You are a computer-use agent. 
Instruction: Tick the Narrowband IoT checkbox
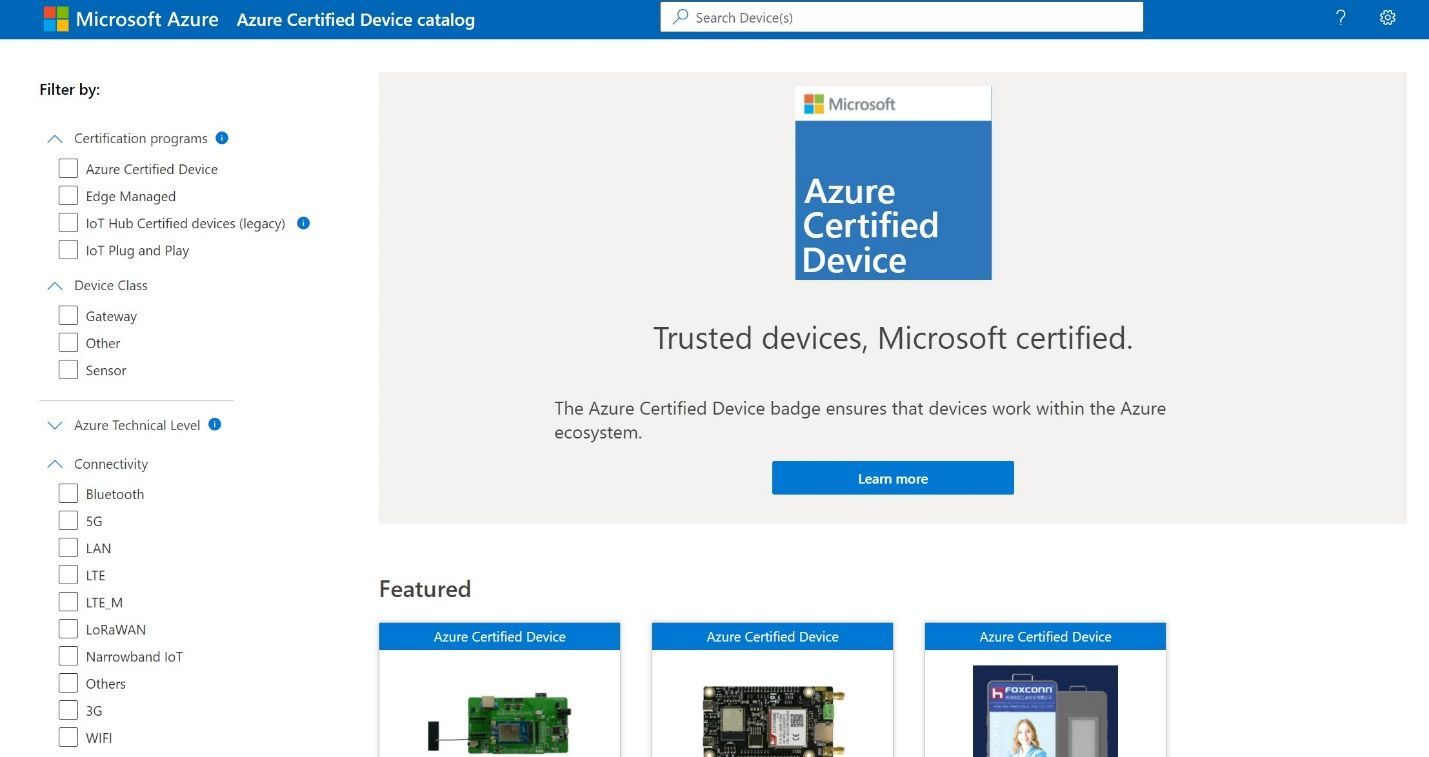pyautogui.click(x=68, y=656)
